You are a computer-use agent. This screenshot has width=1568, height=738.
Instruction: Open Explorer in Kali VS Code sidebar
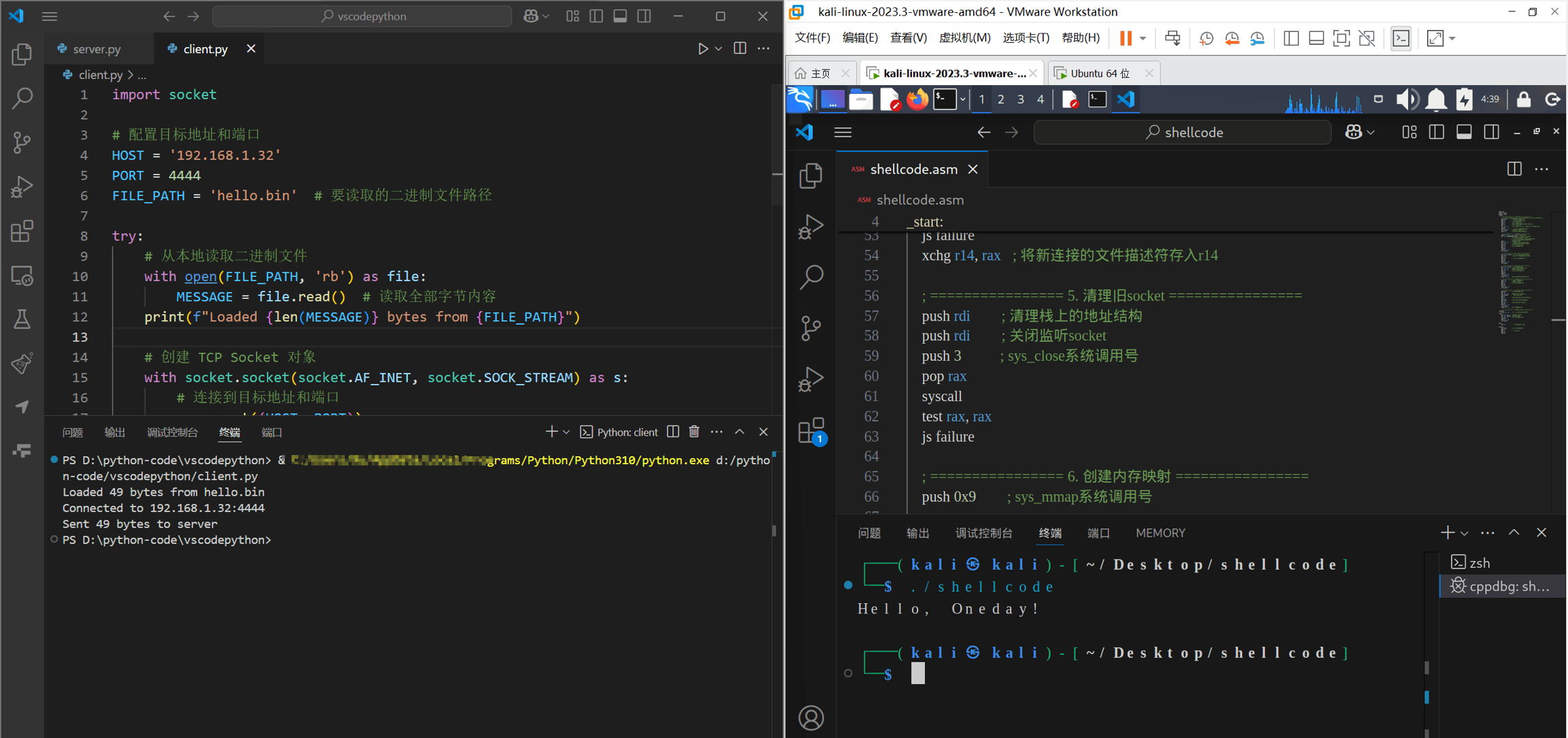[811, 176]
